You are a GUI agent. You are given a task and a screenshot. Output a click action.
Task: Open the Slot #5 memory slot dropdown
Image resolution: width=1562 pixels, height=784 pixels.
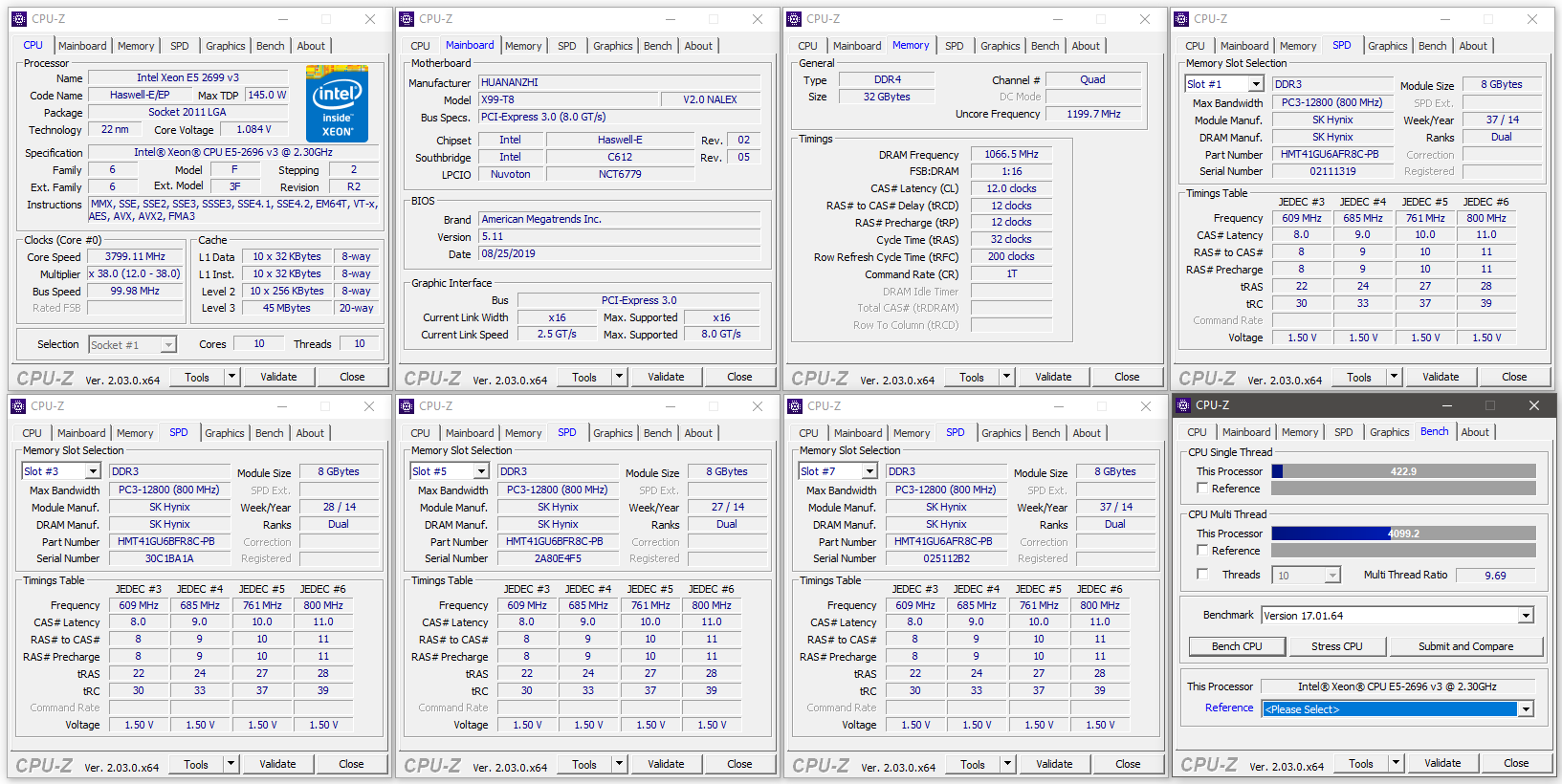point(481,471)
